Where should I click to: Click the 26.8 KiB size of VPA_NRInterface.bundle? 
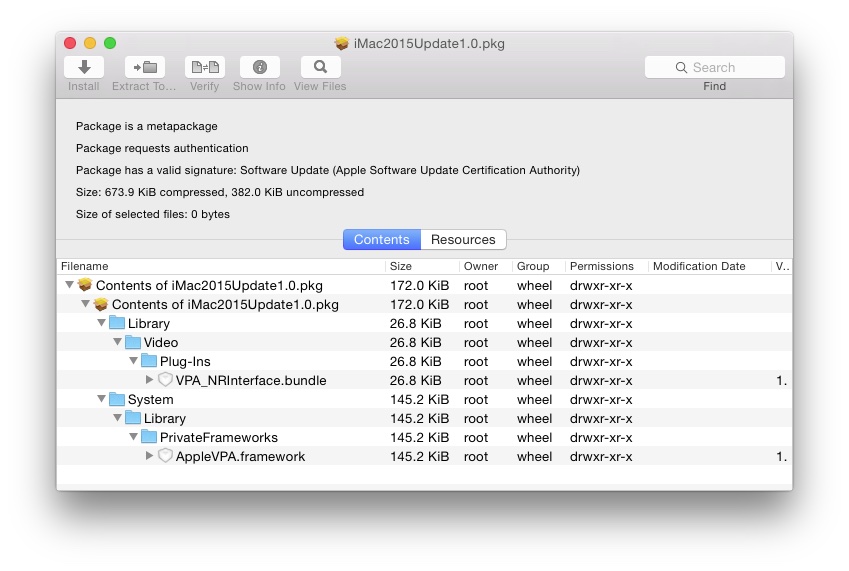click(x=416, y=380)
